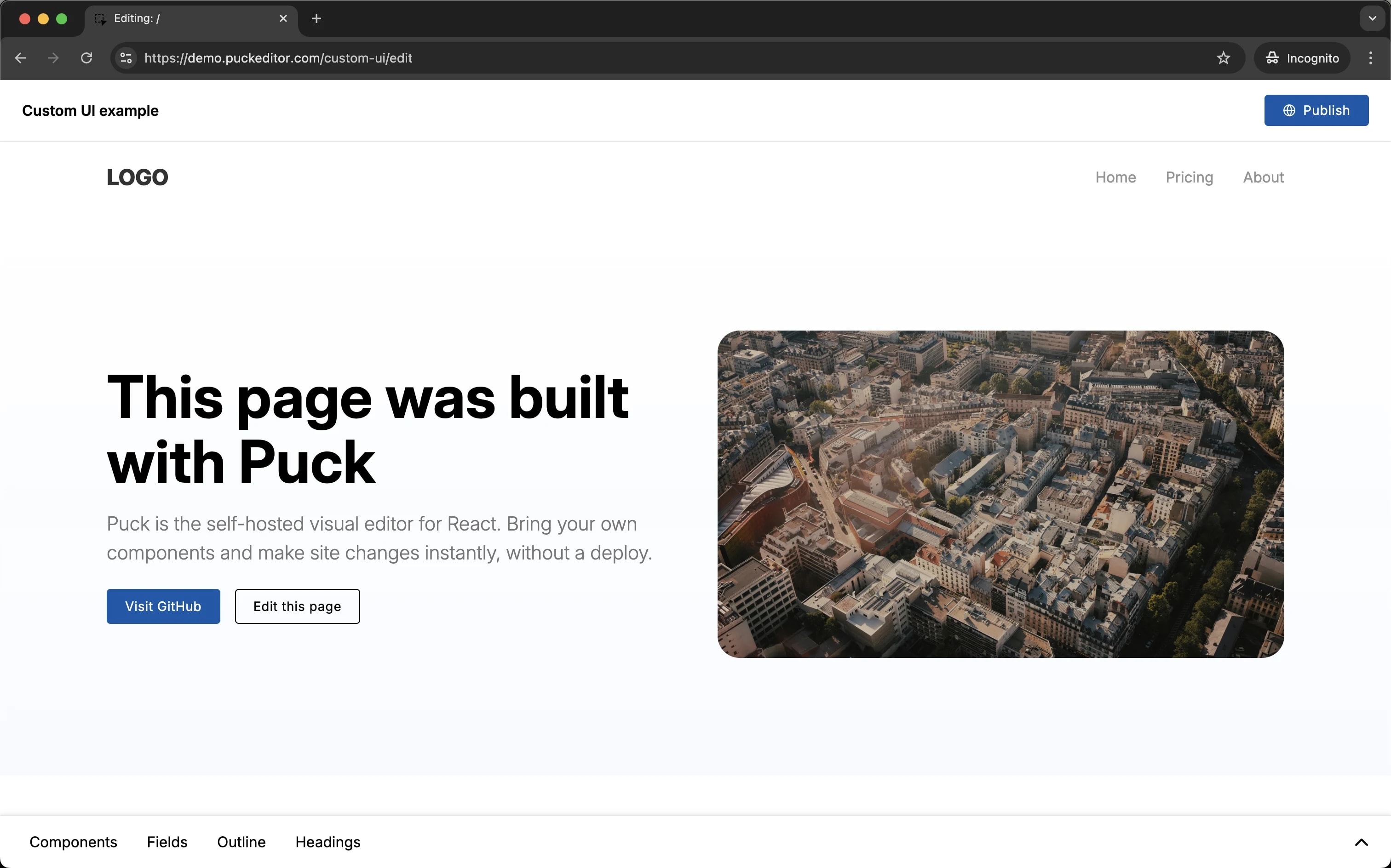Switch to the Components tab
The width and height of the screenshot is (1391, 868).
pyautogui.click(x=73, y=842)
